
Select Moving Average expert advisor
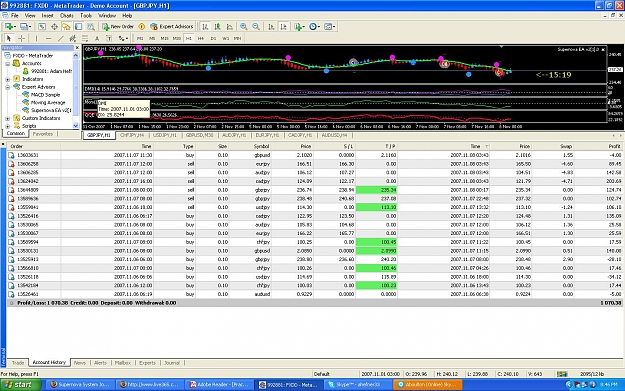pos(47,102)
